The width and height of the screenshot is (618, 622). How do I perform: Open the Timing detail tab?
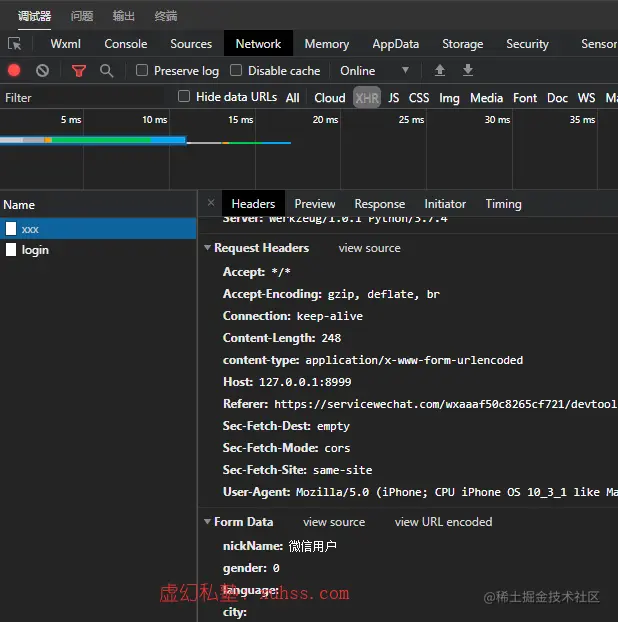(x=503, y=203)
